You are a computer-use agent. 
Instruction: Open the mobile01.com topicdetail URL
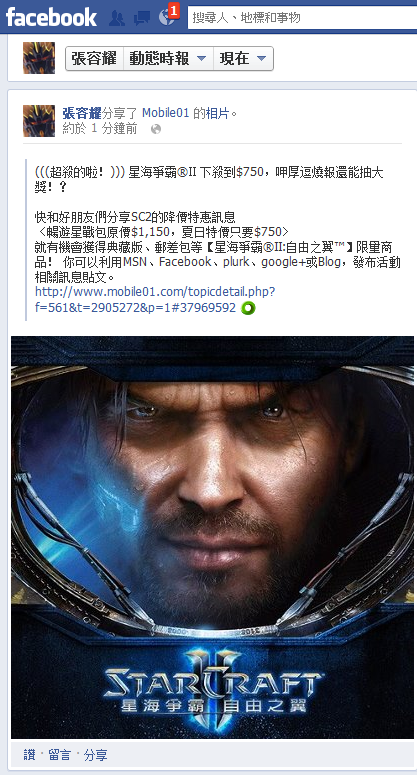coord(155,300)
